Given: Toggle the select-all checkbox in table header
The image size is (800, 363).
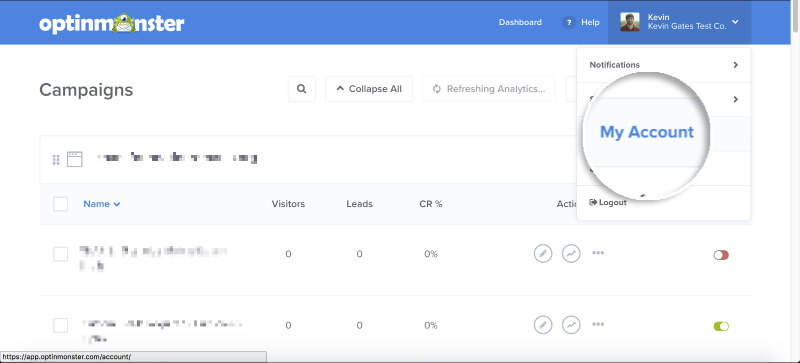Looking at the screenshot, I should 61,204.
